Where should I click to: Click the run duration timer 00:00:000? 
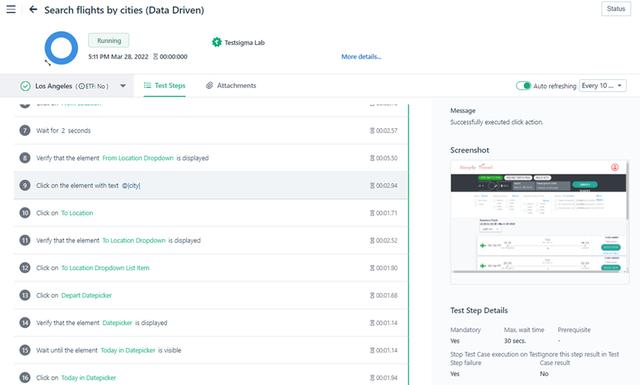point(173,57)
